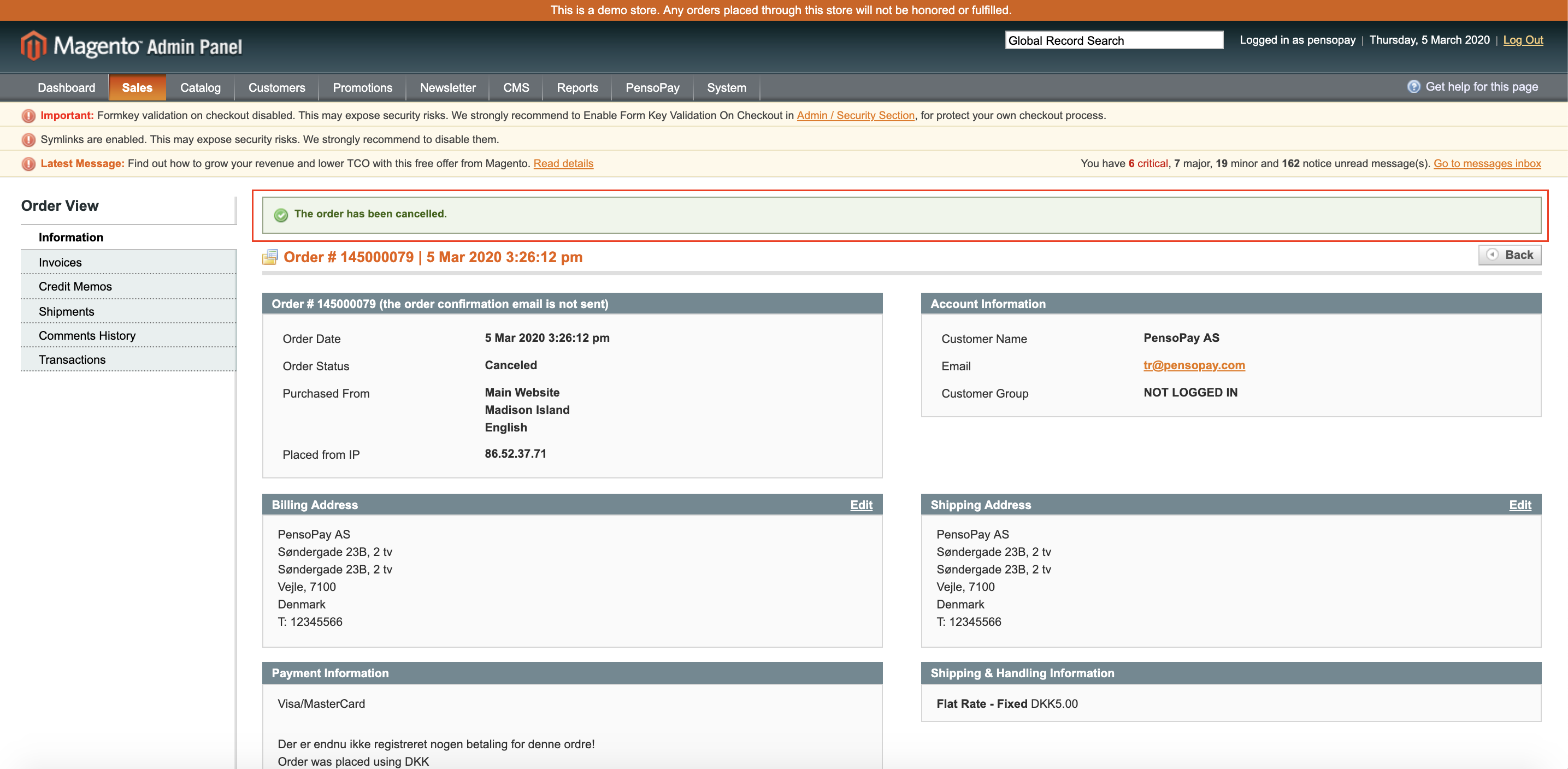Click the Order Date value 5 Mar 2020
Image resolution: width=1568 pixels, height=769 pixels.
(546, 338)
